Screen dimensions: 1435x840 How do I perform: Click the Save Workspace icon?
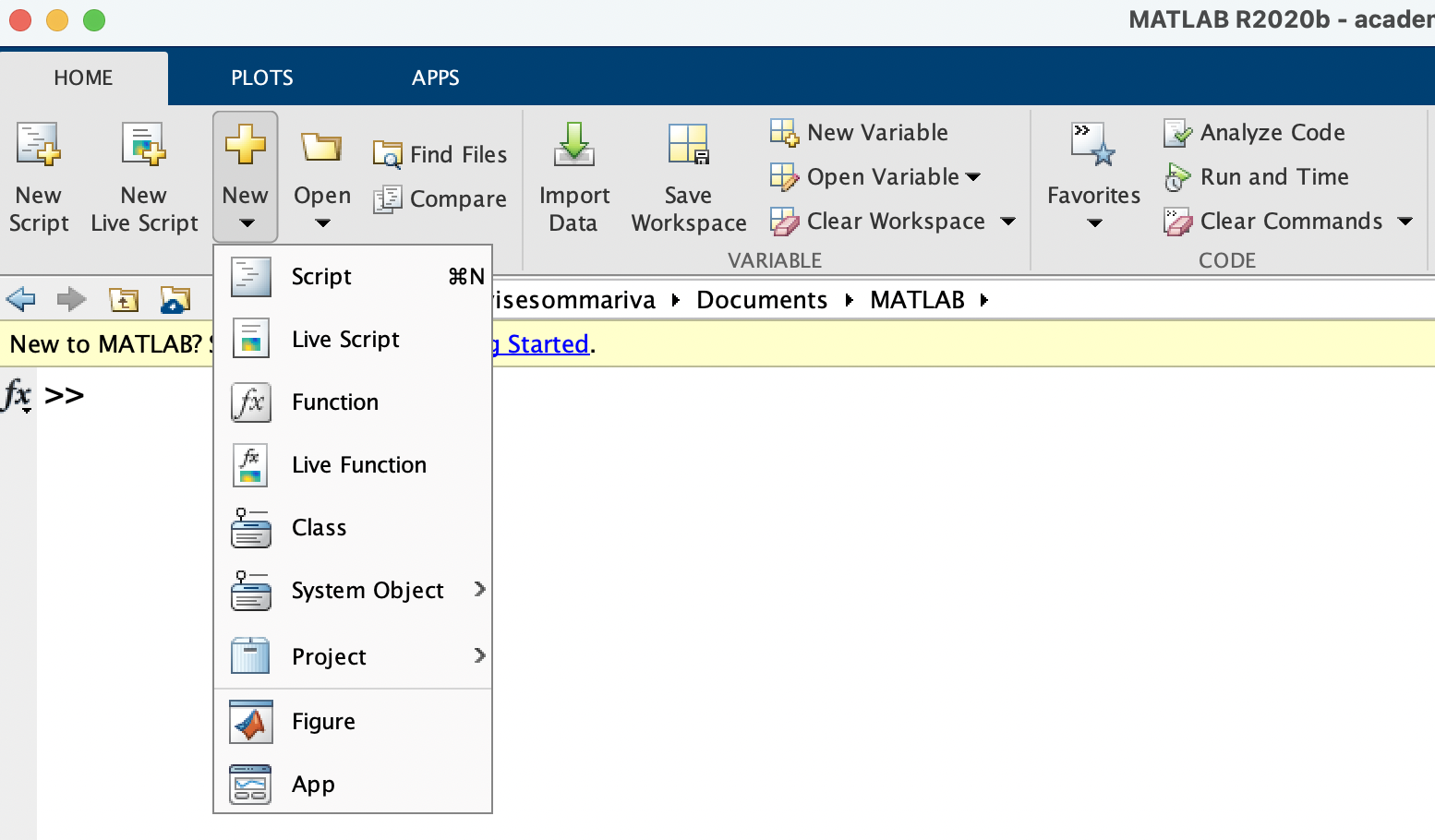pos(688,144)
